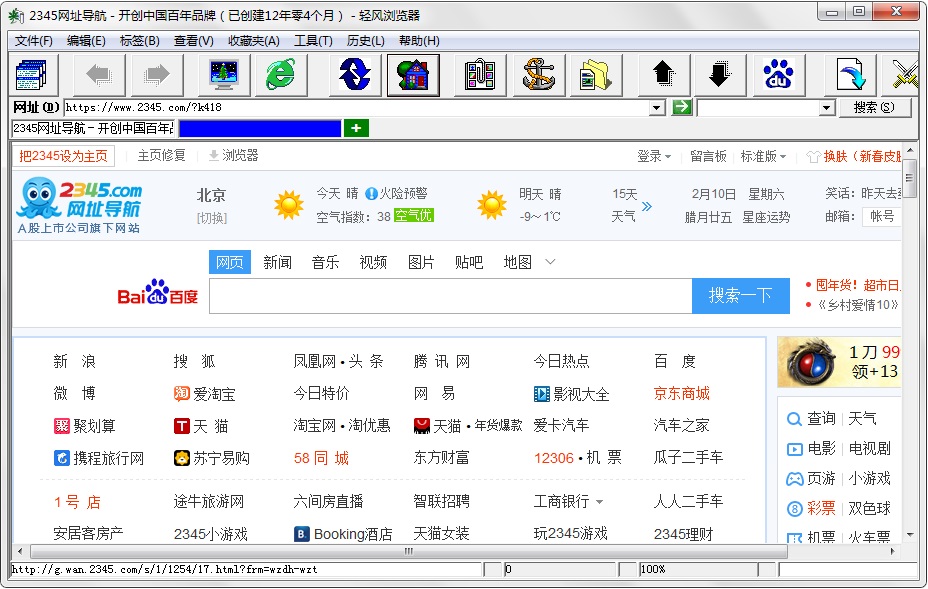Switch Baidu search to 新闻 tab

(x=277, y=262)
